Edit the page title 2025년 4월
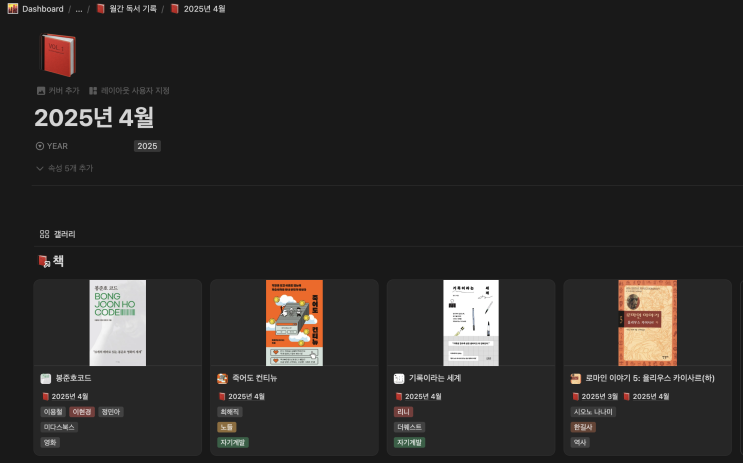 click(94, 118)
